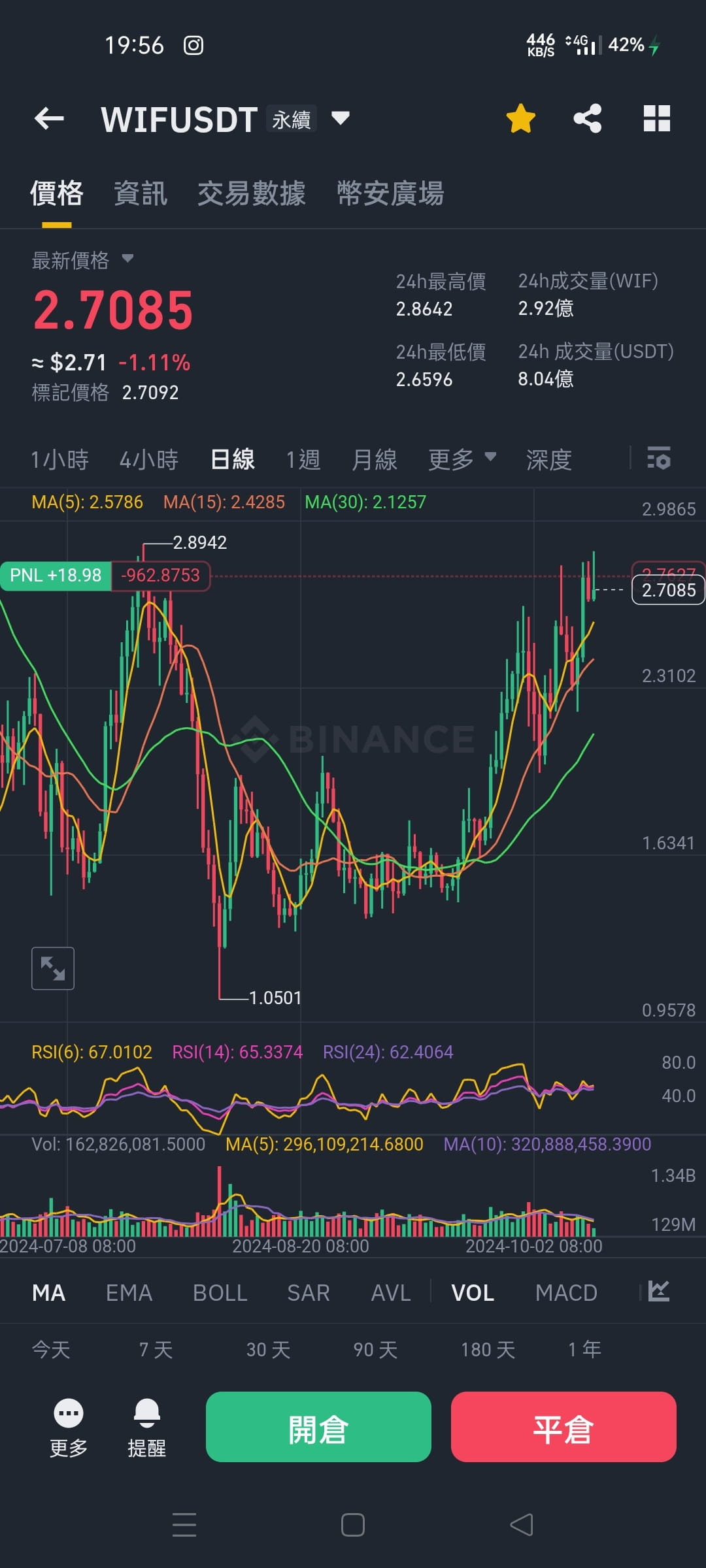This screenshot has height=1568, width=706.
Task: Tap Android back triangle
Action: pyautogui.click(x=522, y=1525)
